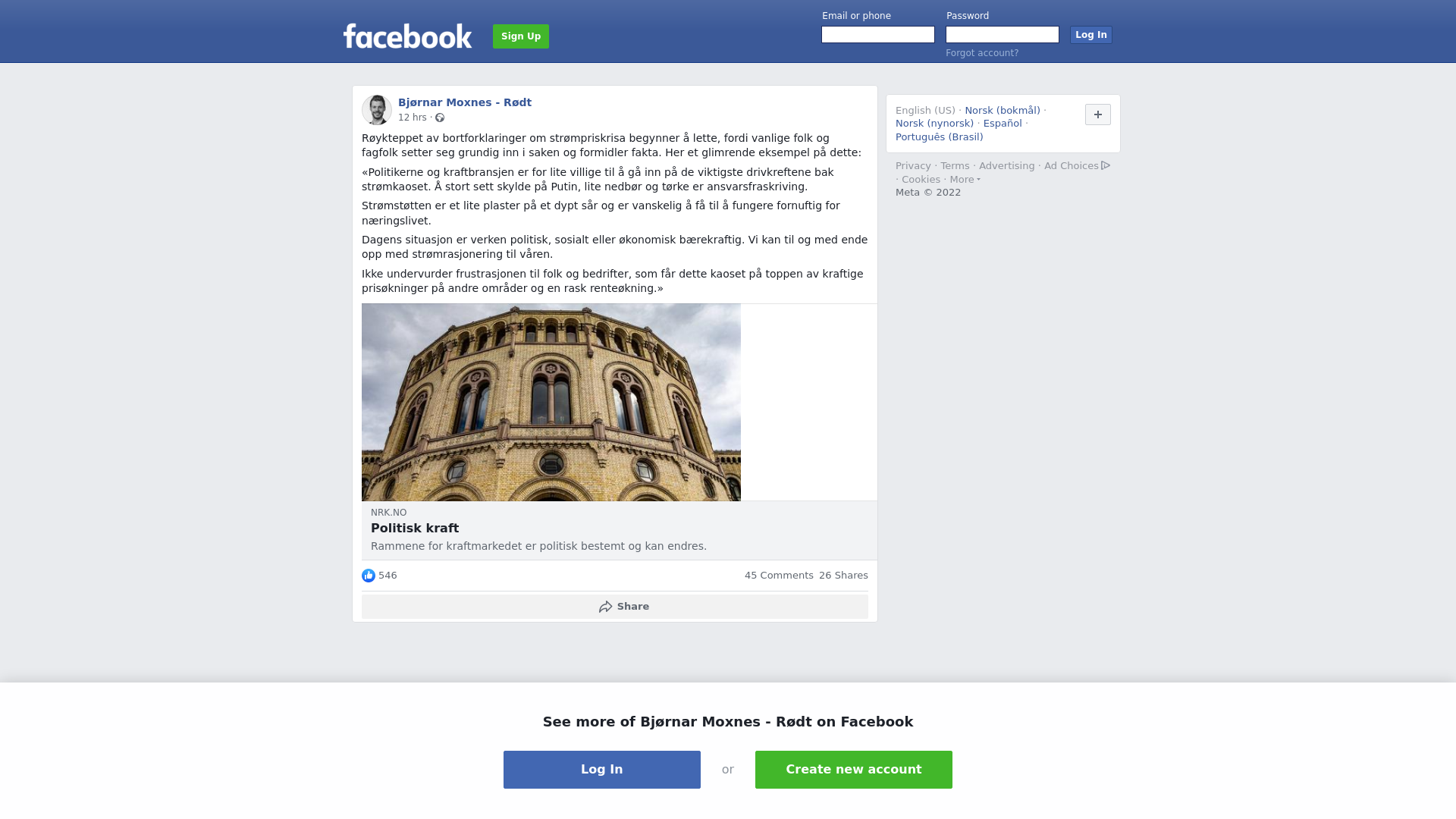Switch language to Norsk (bokmål)
The height and width of the screenshot is (819, 1456).
tap(1003, 111)
